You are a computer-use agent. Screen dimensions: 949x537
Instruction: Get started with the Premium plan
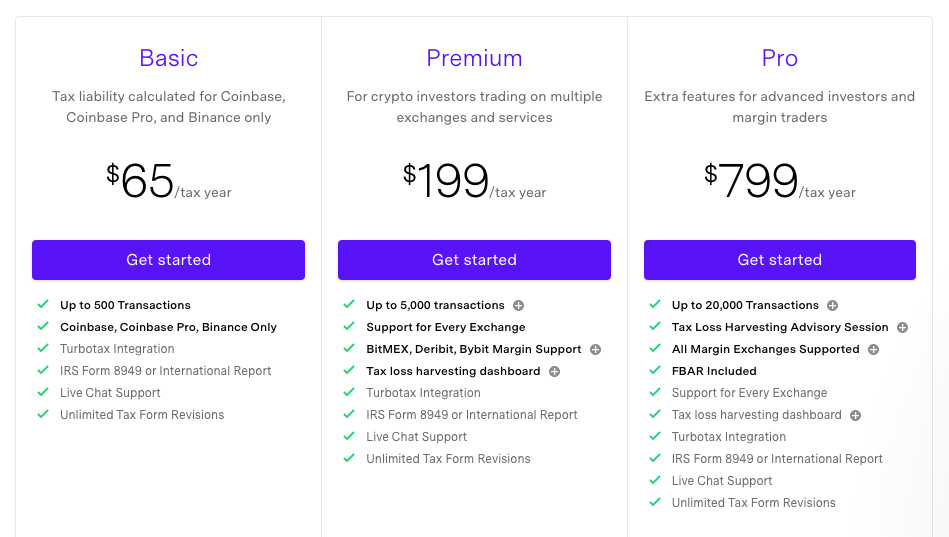[x=474, y=260]
